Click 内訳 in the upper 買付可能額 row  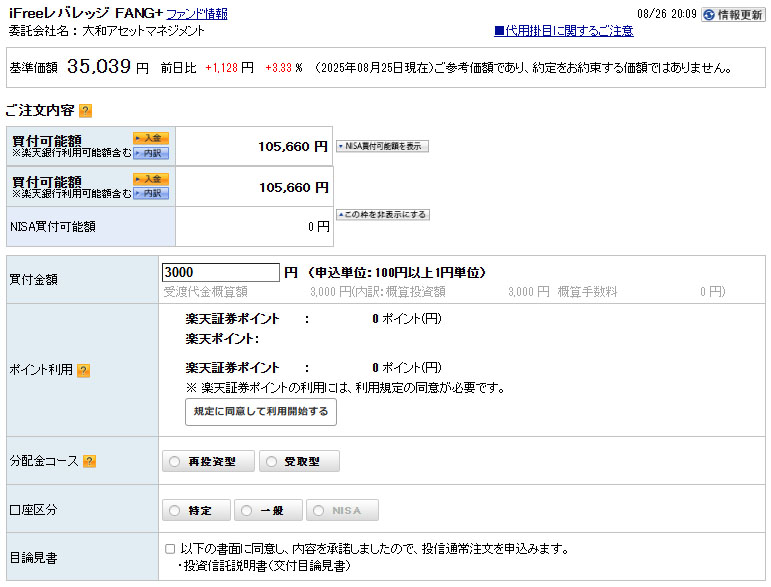(x=151, y=153)
